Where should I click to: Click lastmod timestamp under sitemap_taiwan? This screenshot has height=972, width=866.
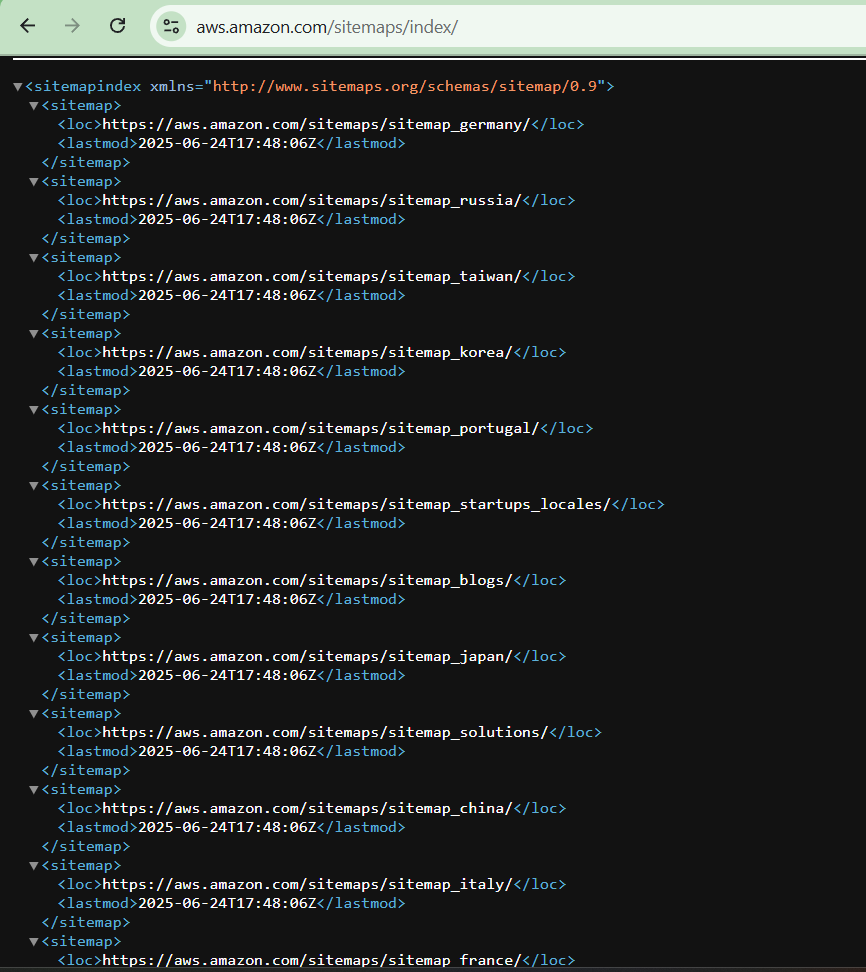pos(228,296)
